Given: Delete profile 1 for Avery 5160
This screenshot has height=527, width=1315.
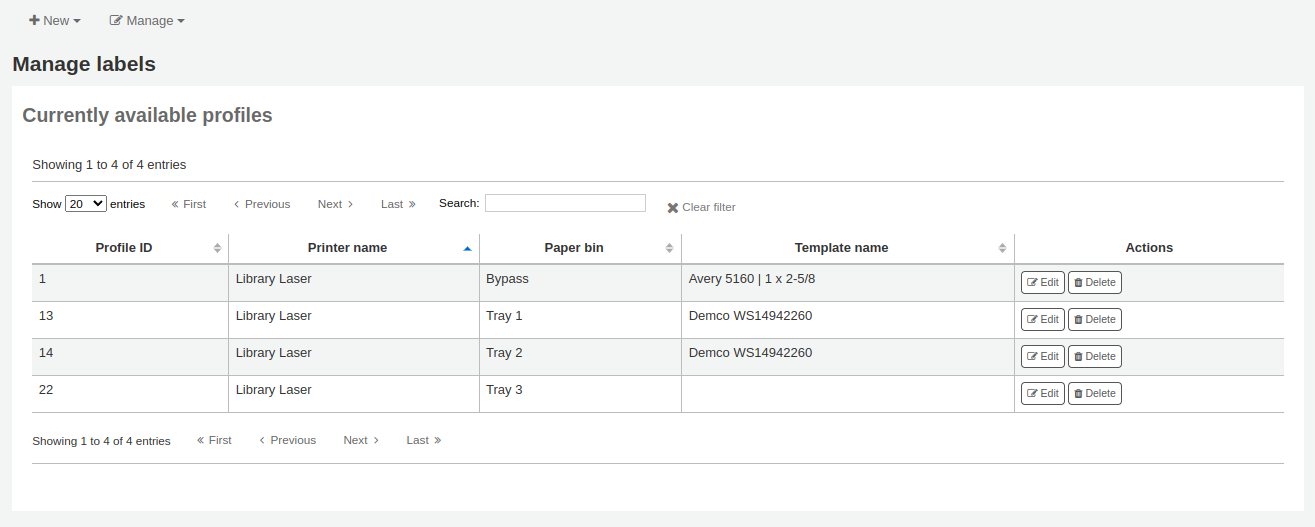Looking at the screenshot, I should tap(1094, 283).
